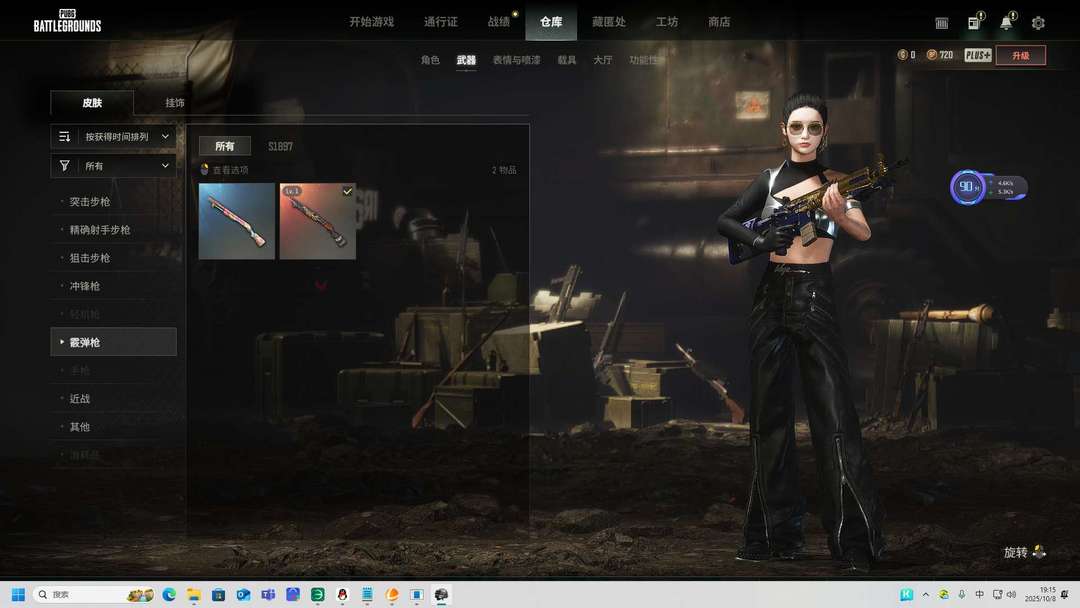Open the 商店 tab
This screenshot has width=1080, height=608.
tap(719, 22)
